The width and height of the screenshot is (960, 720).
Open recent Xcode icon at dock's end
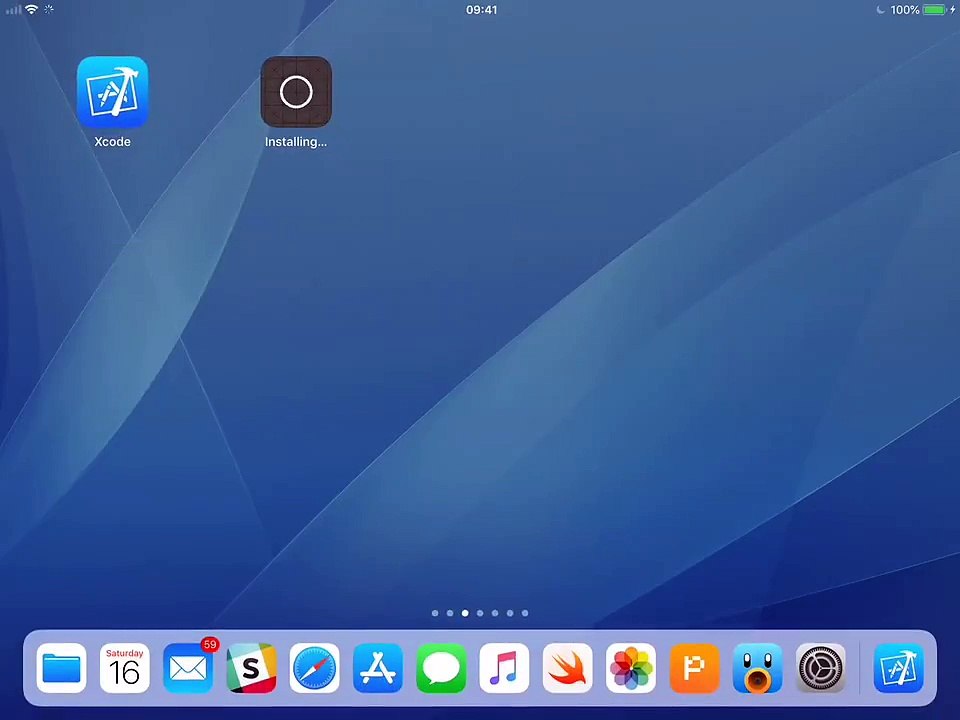click(x=898, y=668)
